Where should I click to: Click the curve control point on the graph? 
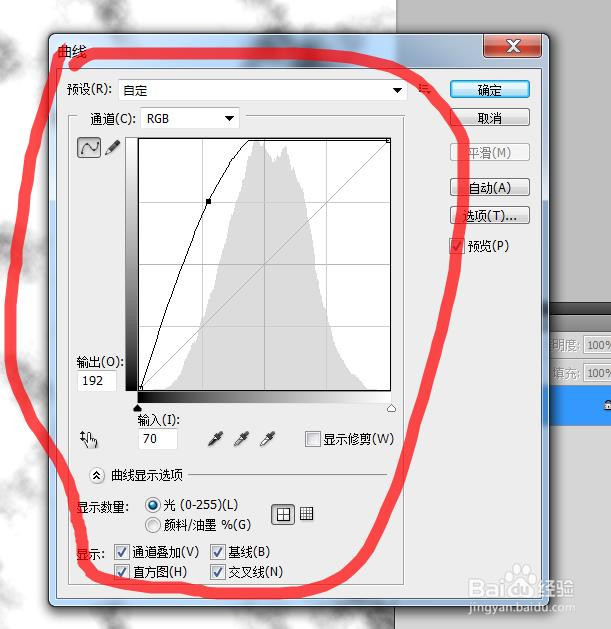[208, 201]
